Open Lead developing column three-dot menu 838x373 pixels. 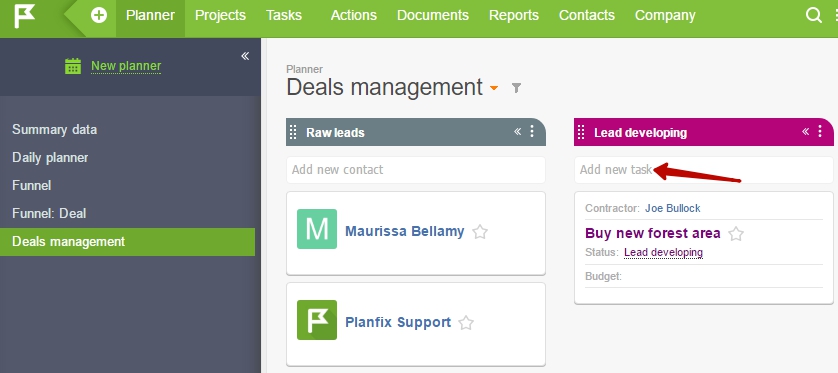[x=820, y=131]
